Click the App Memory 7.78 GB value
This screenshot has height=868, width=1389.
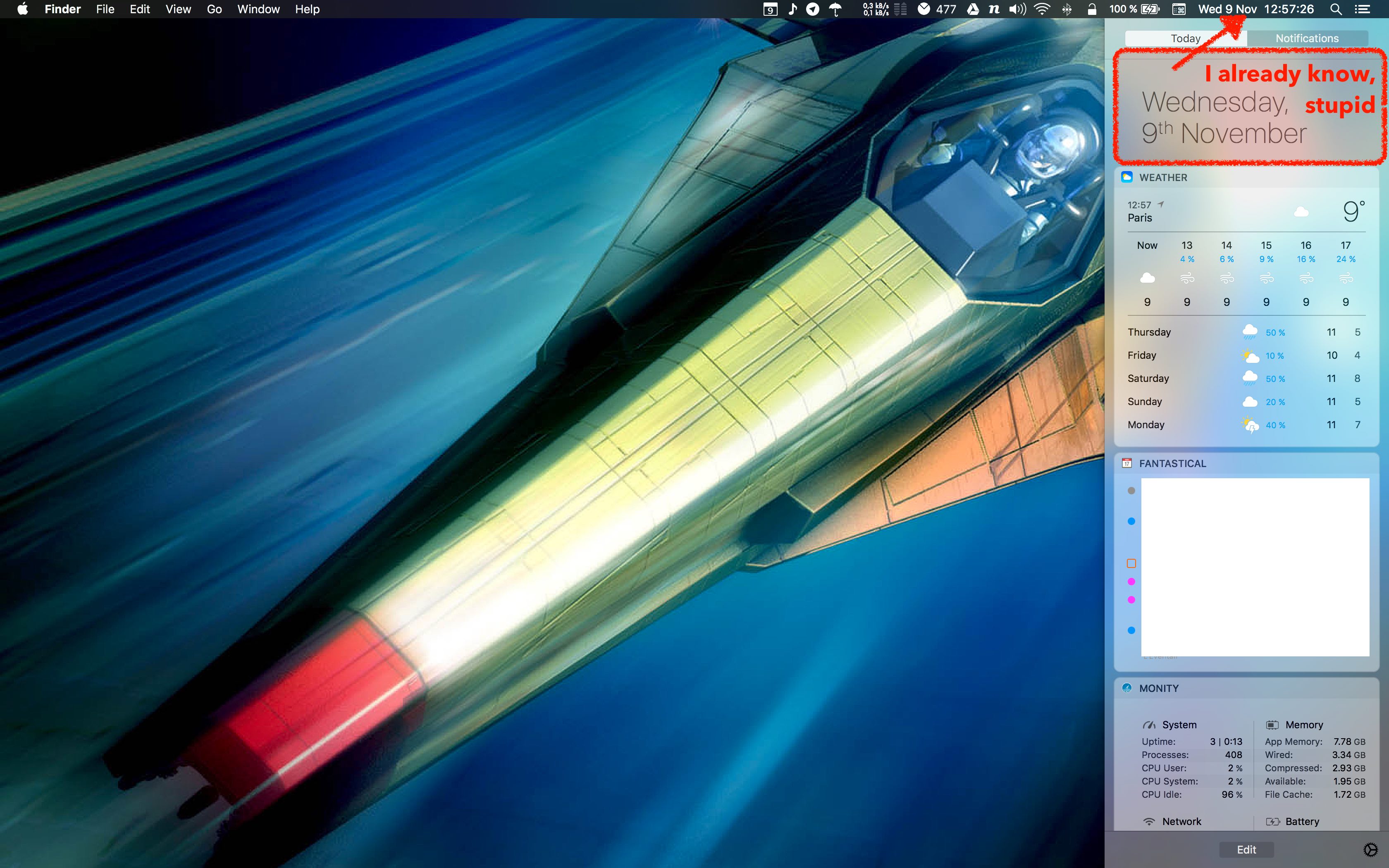1349,742
